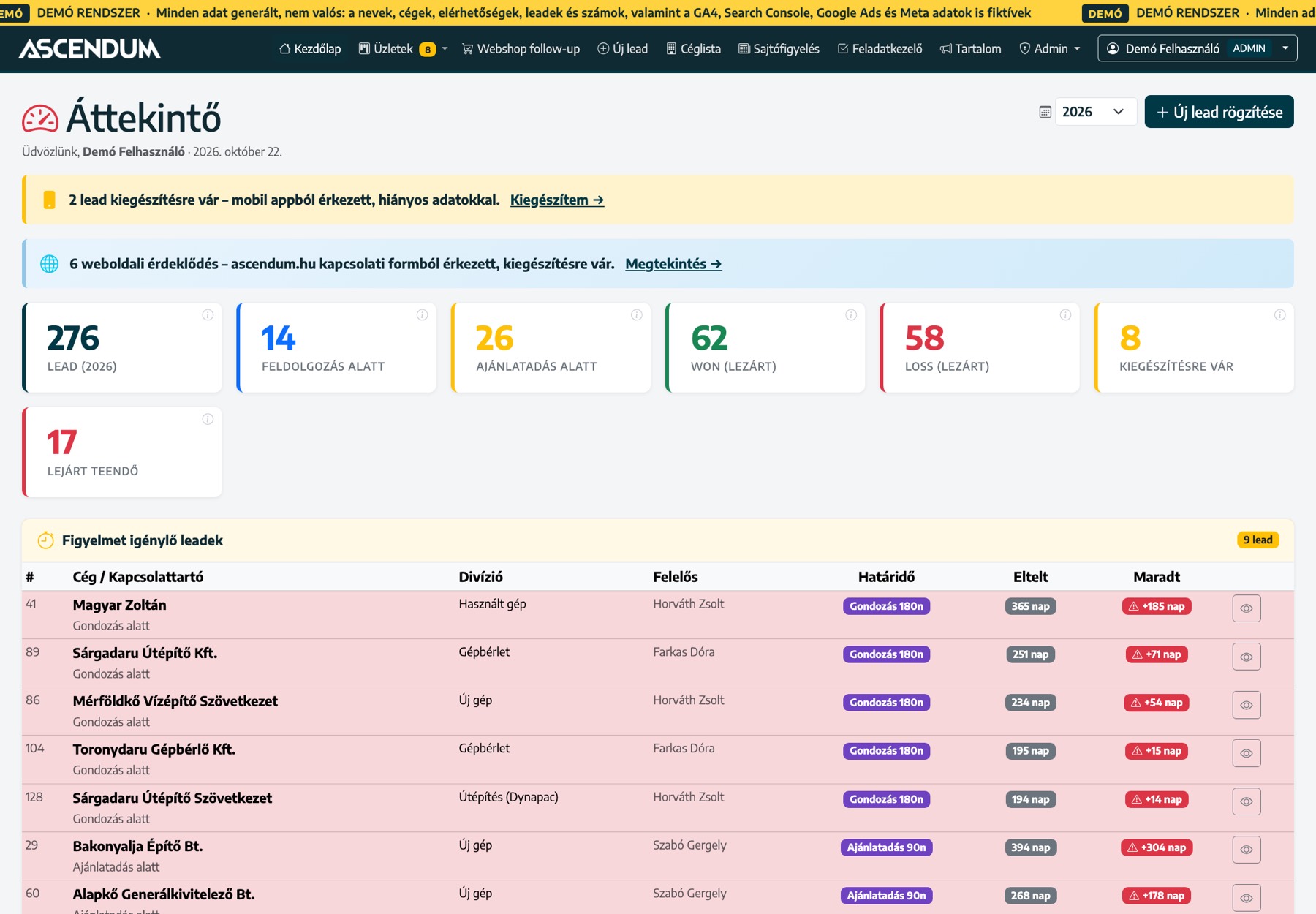Click the info icon on the LOSS (LEZÁRT) card
Image resolution: width=1316 pixels, height=914 pixels.
[x=1065, y=315]
